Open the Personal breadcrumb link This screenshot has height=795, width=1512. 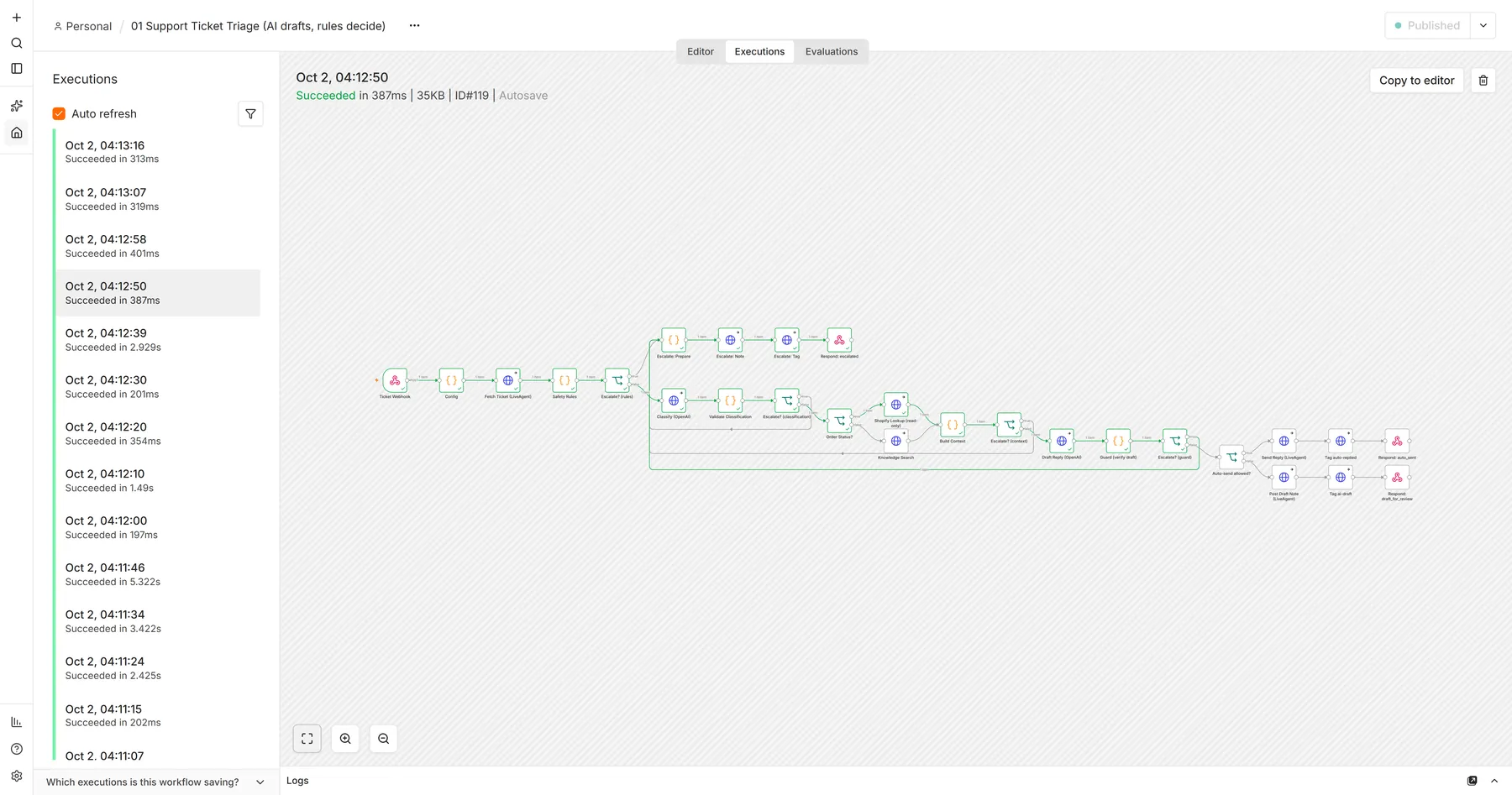click(x=82, y=26)
